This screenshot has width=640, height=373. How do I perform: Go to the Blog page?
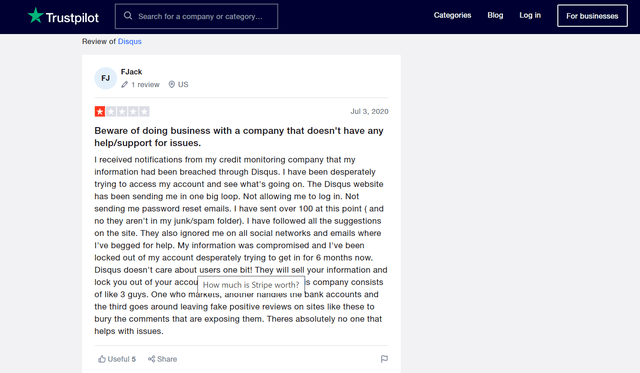coord(495,15)
